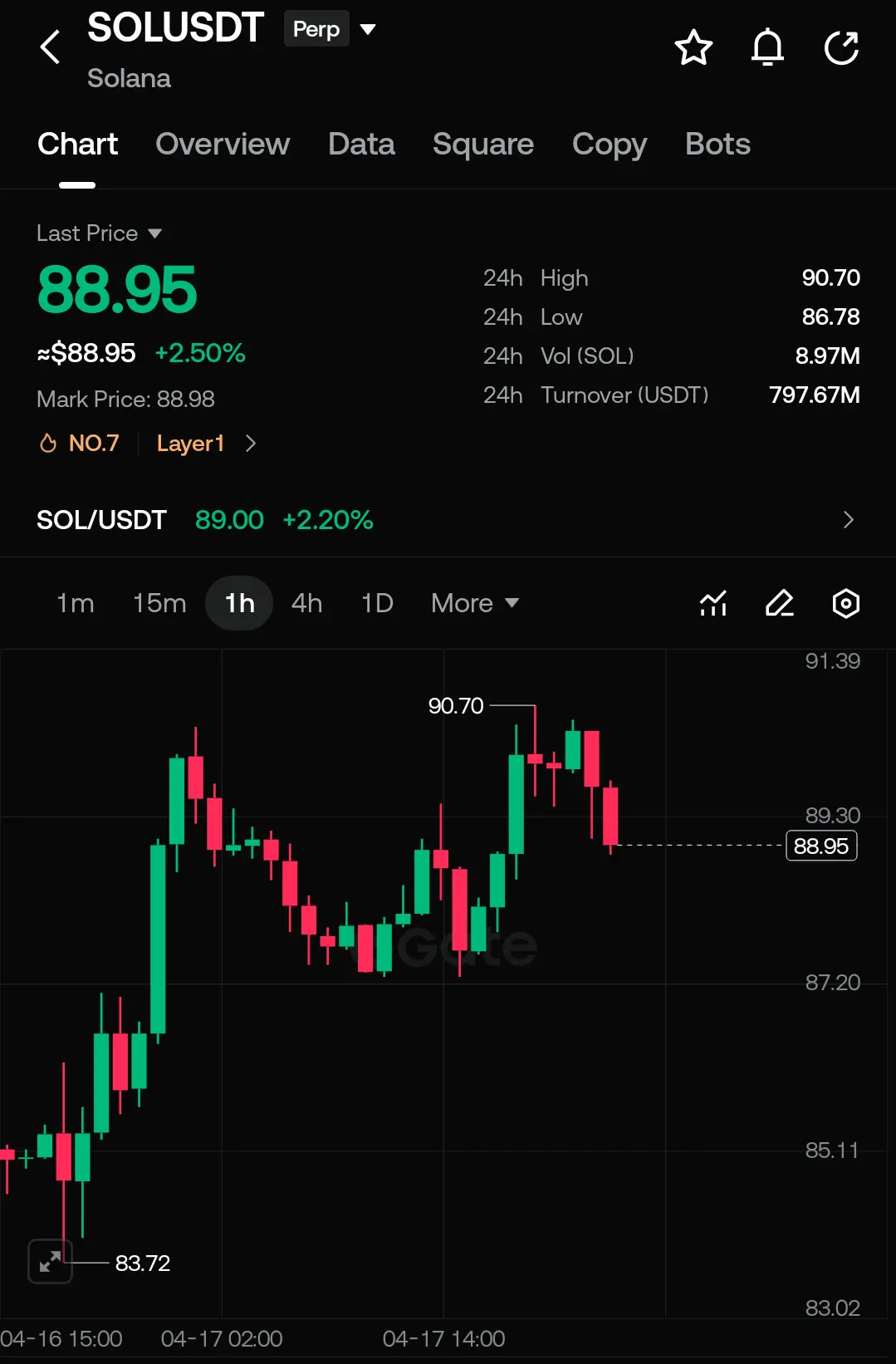The height and width of the screenshot is (1364, 896).
Task: Switch to the Overview tab
Action: coord(223,145)
